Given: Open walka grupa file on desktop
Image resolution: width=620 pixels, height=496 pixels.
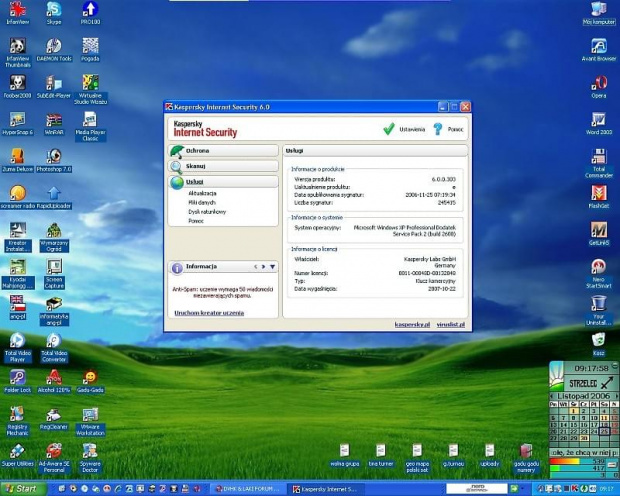Looking at the screenshot, I should [x=344, y=455].
